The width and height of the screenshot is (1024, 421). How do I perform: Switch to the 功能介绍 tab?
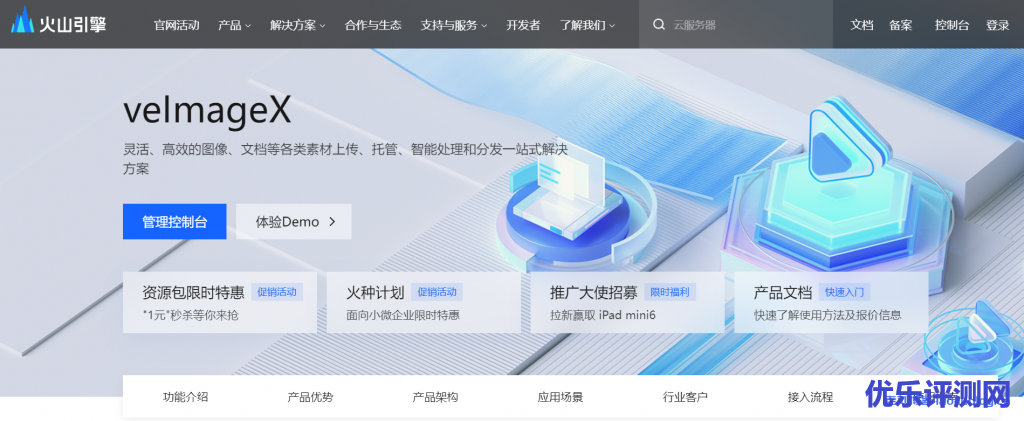(x=185, y=397)
